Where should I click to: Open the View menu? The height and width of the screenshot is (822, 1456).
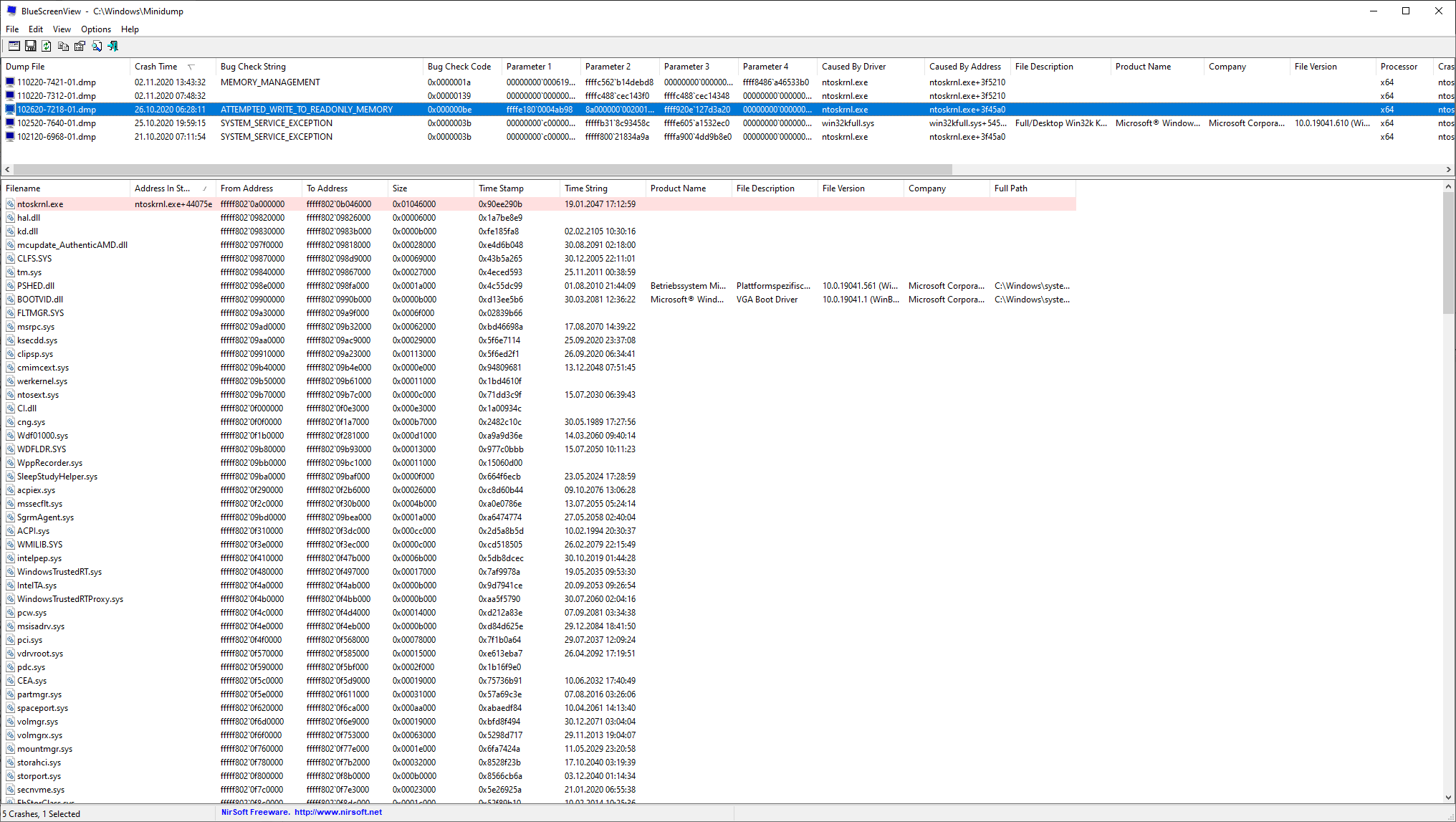point(62,29)
